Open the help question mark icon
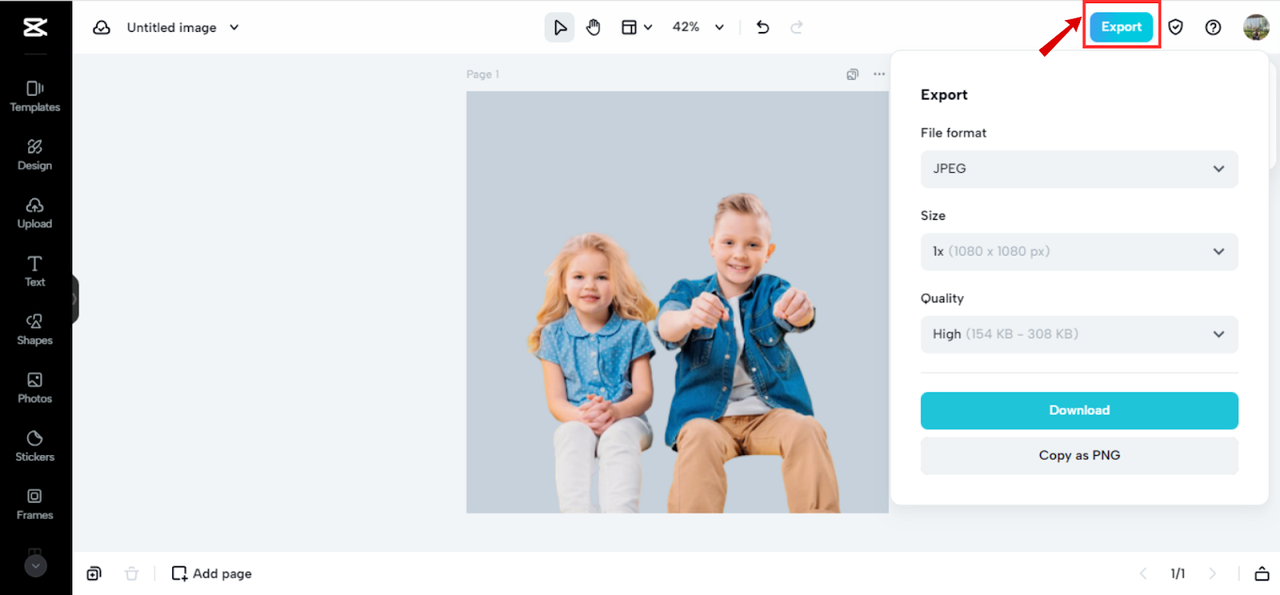The image size is (1280, 595). point(1213,27)
